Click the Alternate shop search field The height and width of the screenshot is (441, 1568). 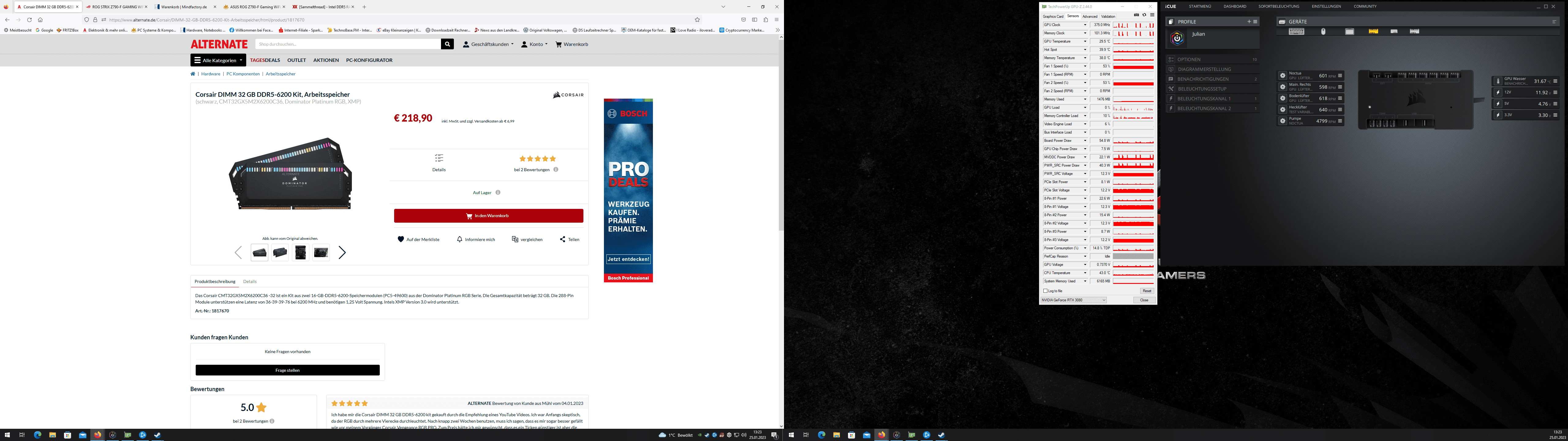(x=348, y=44)
